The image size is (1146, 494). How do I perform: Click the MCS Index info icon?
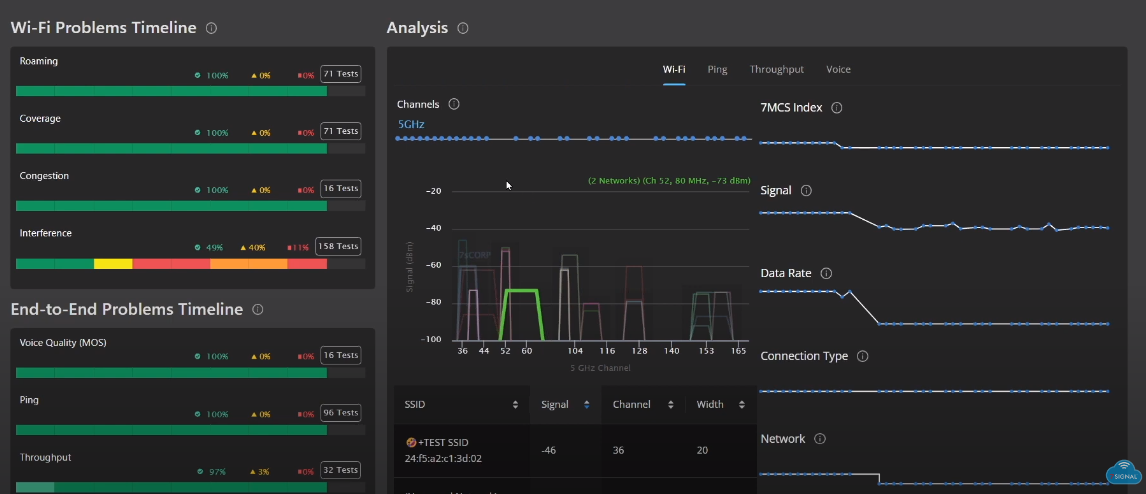coord(837,108)
